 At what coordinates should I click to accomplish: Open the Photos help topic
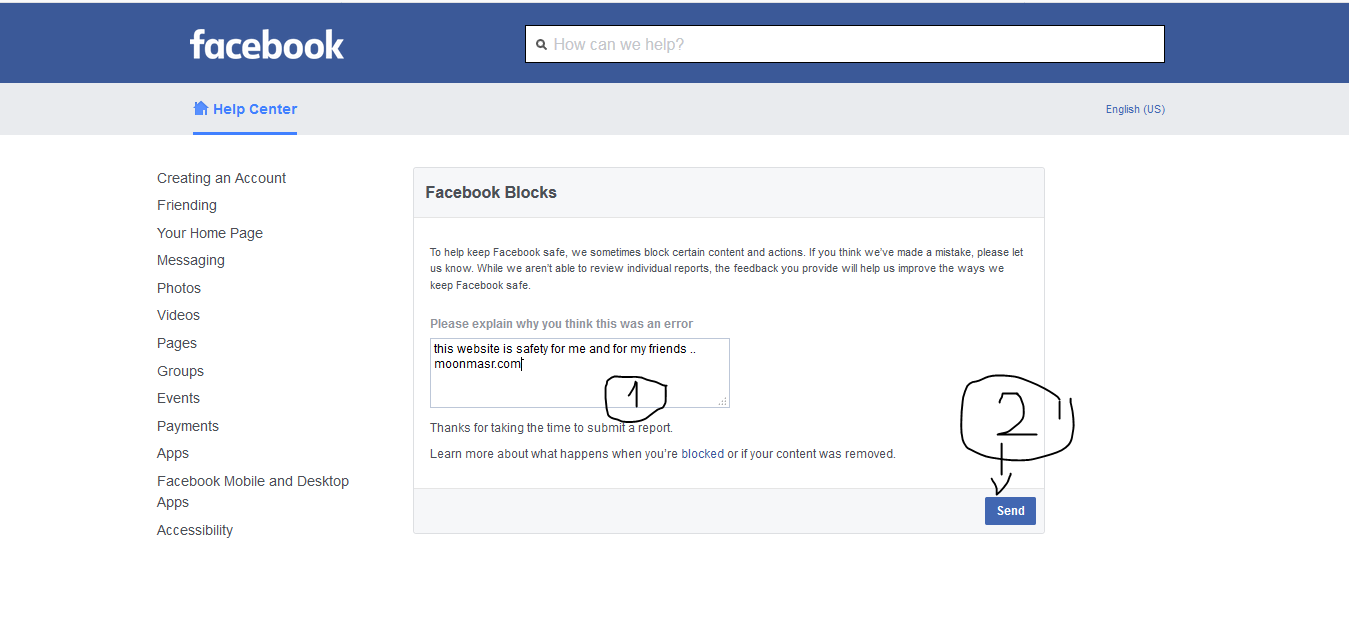click(x=179, y=288)
